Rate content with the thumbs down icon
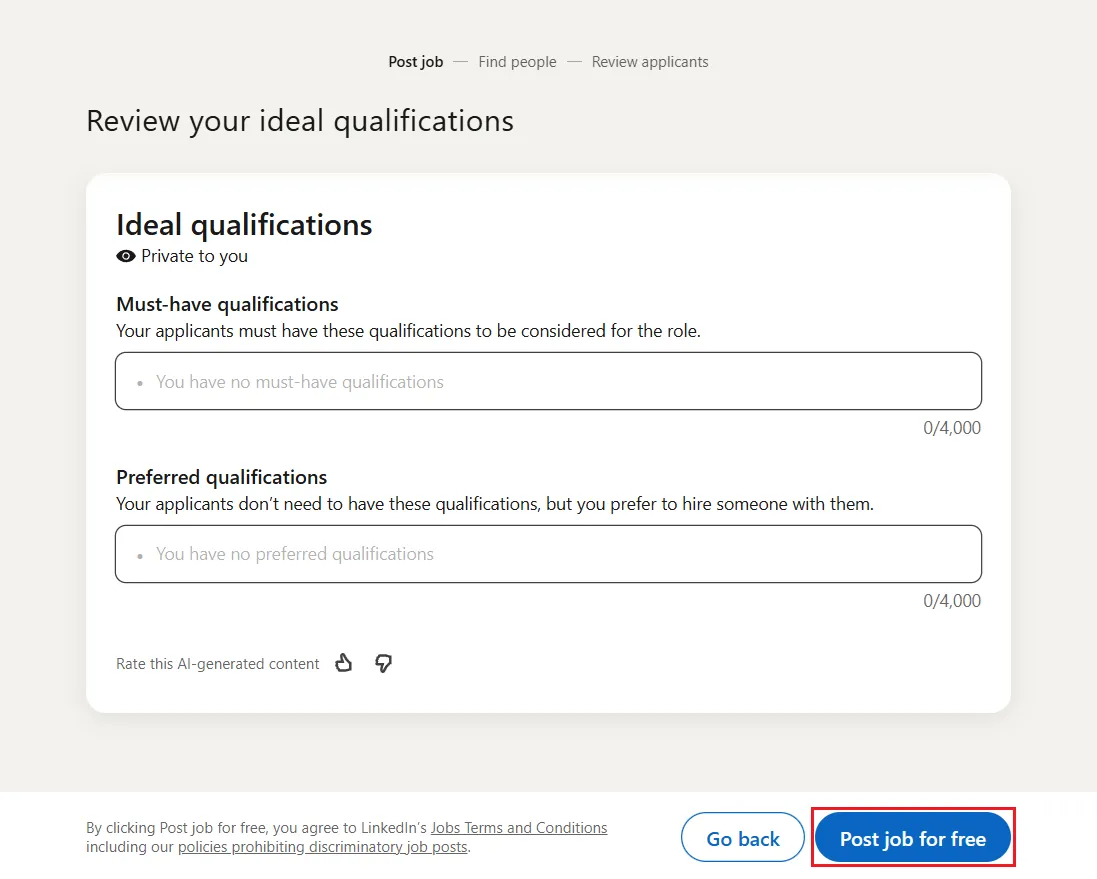 point(383,663)
